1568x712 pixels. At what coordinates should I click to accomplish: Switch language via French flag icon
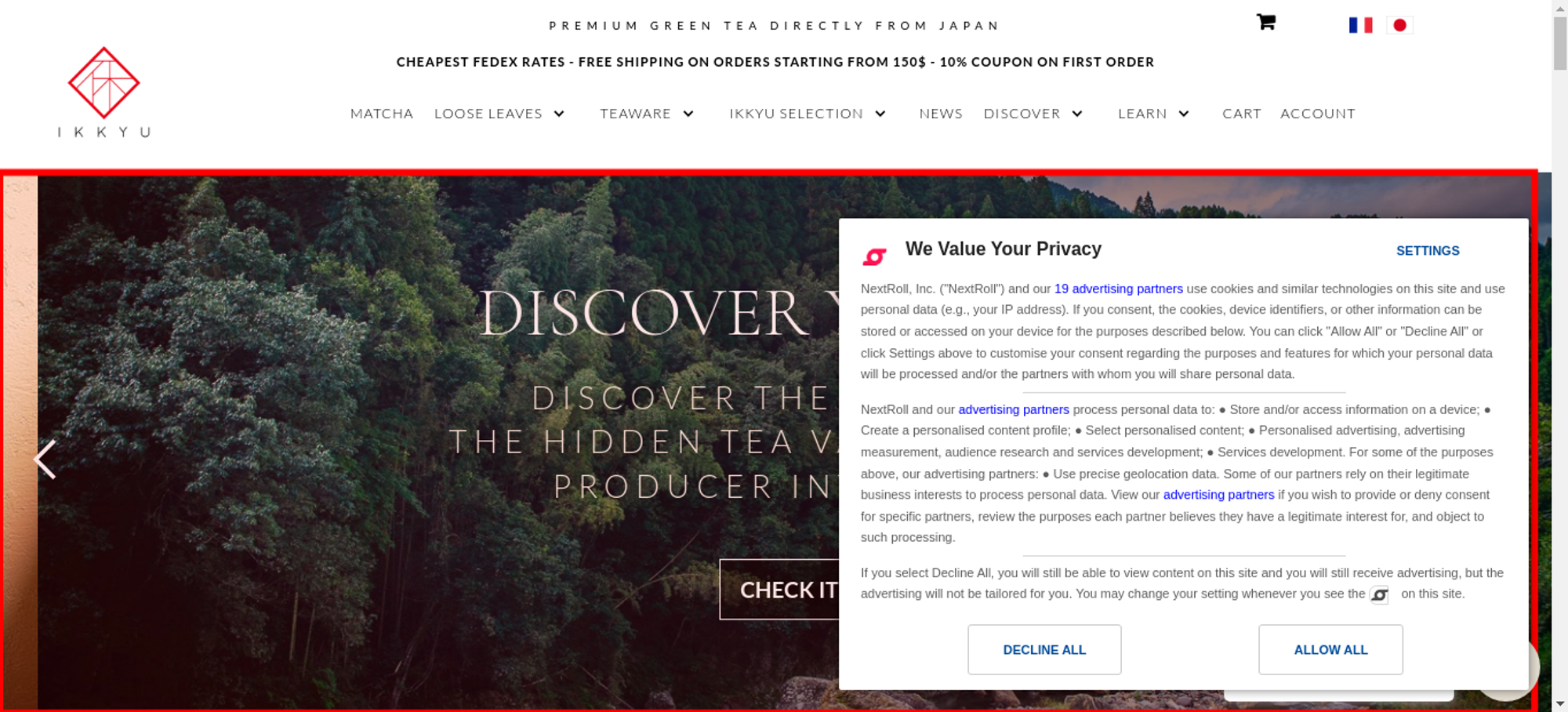(x=1360, y=25)
